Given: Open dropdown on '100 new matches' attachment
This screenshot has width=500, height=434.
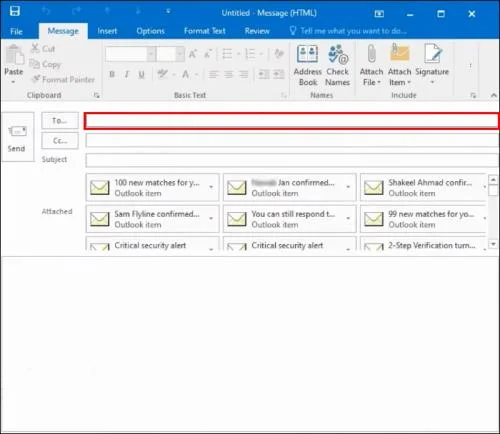Looking at the screenshot, I should pyautogui.click(x=211, y=187).
